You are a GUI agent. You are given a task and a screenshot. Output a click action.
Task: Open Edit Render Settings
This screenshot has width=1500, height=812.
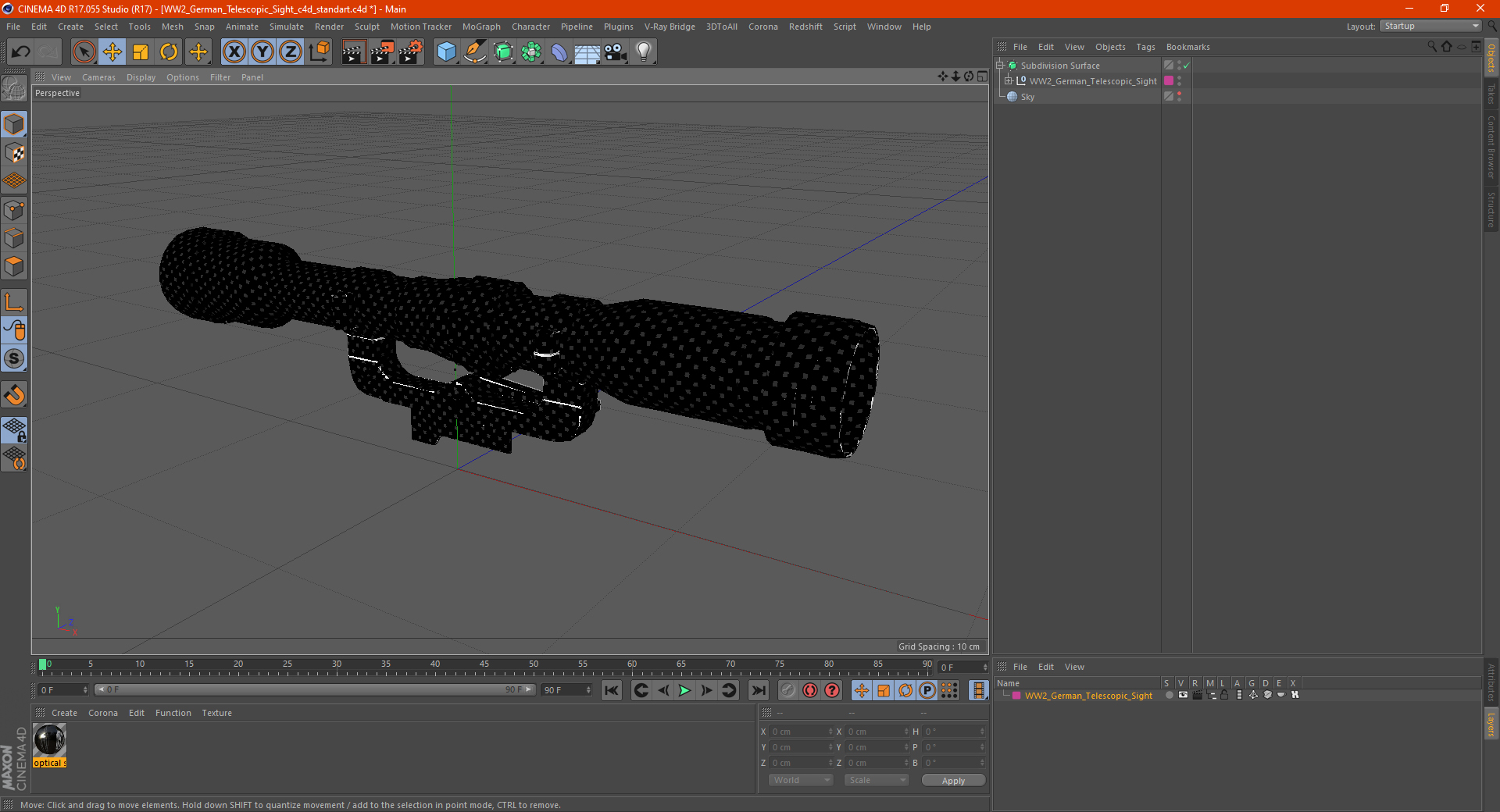click(x=411, y=52)
